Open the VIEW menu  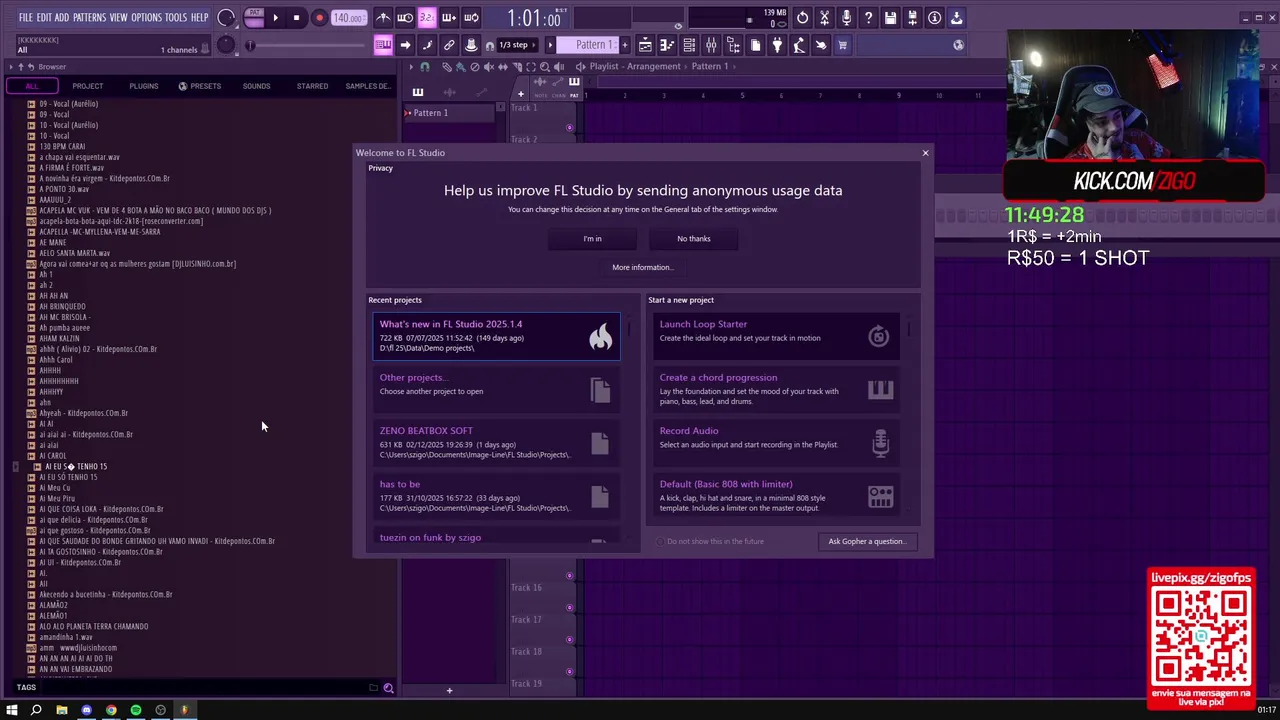coord(118,18)
